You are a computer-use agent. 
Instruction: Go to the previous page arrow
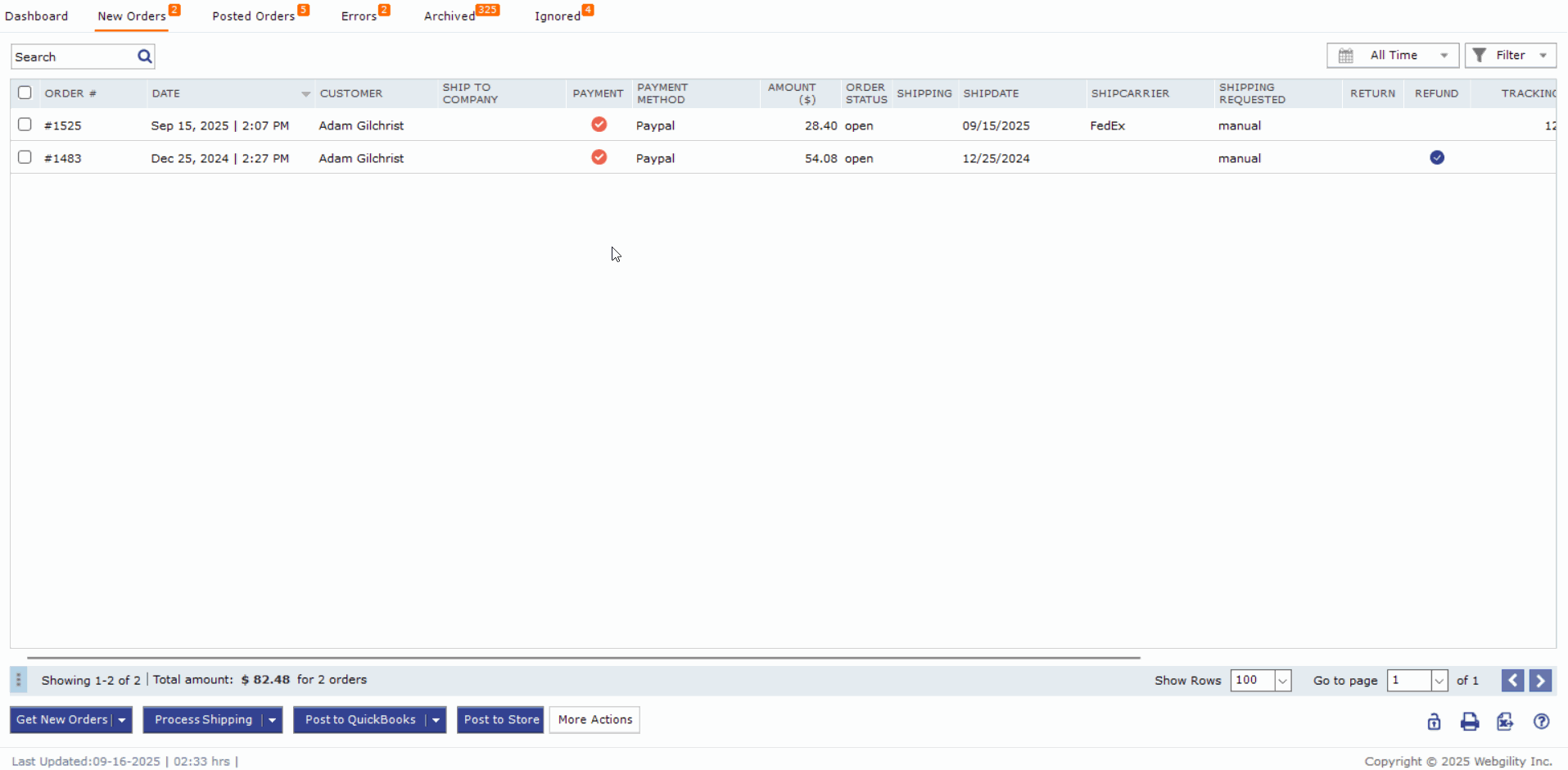click(x=1512, y=681)
